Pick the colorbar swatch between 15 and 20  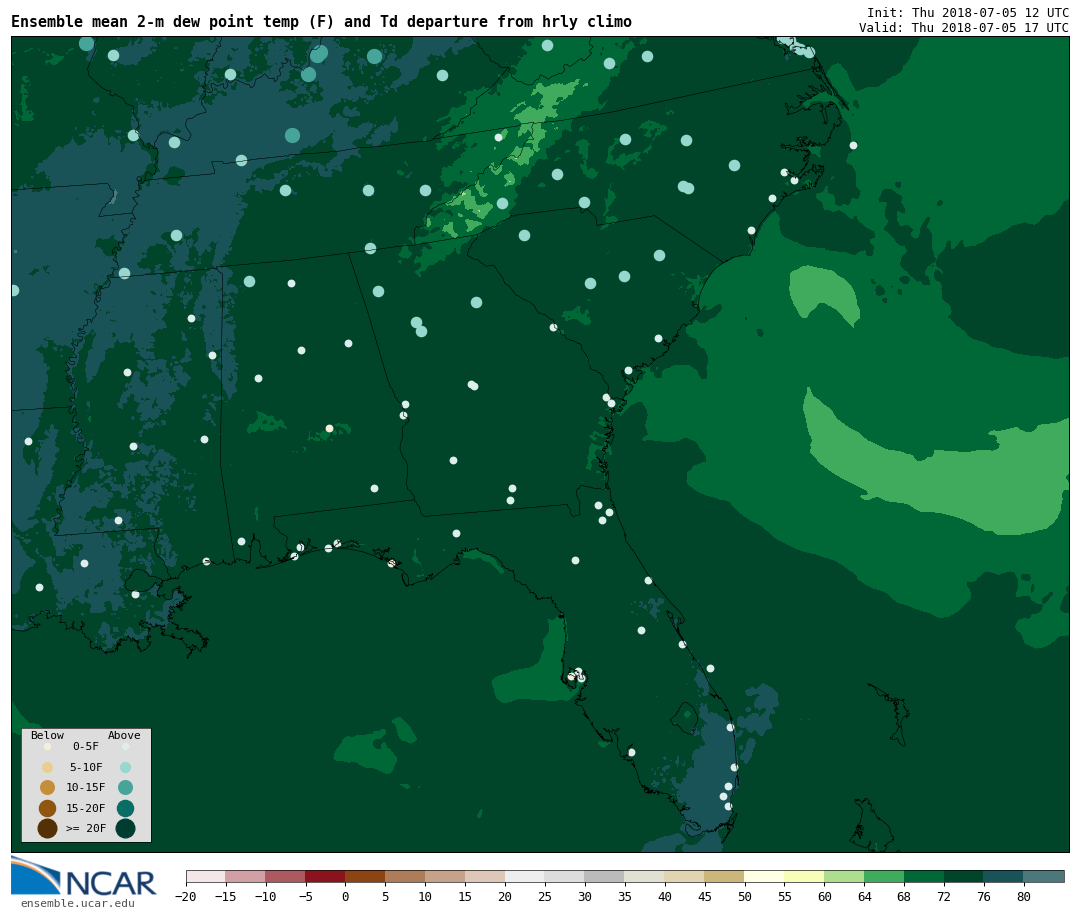pos(486,876)
